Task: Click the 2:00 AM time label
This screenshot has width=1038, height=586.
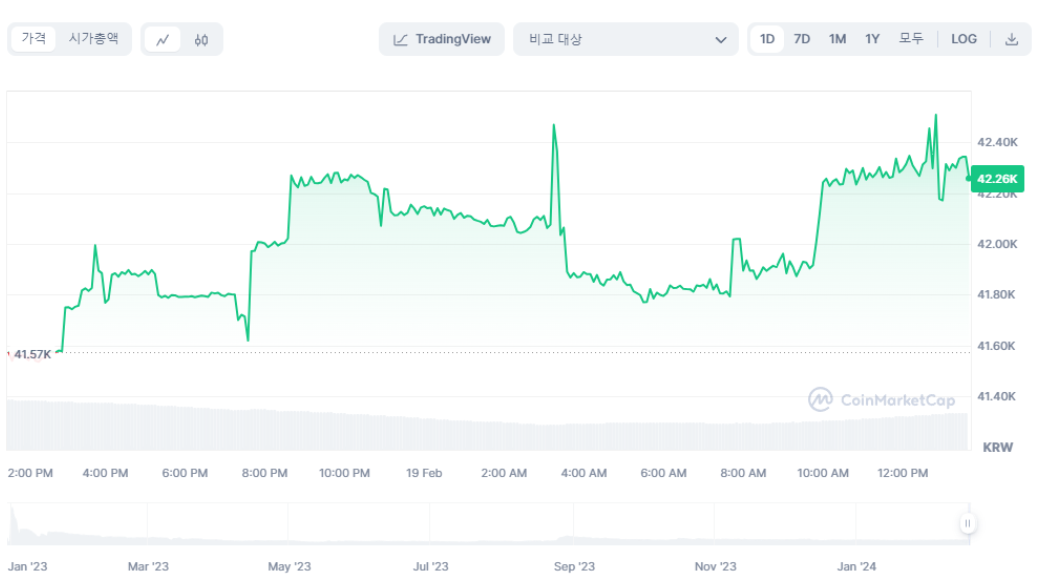Action: point(504,473)
